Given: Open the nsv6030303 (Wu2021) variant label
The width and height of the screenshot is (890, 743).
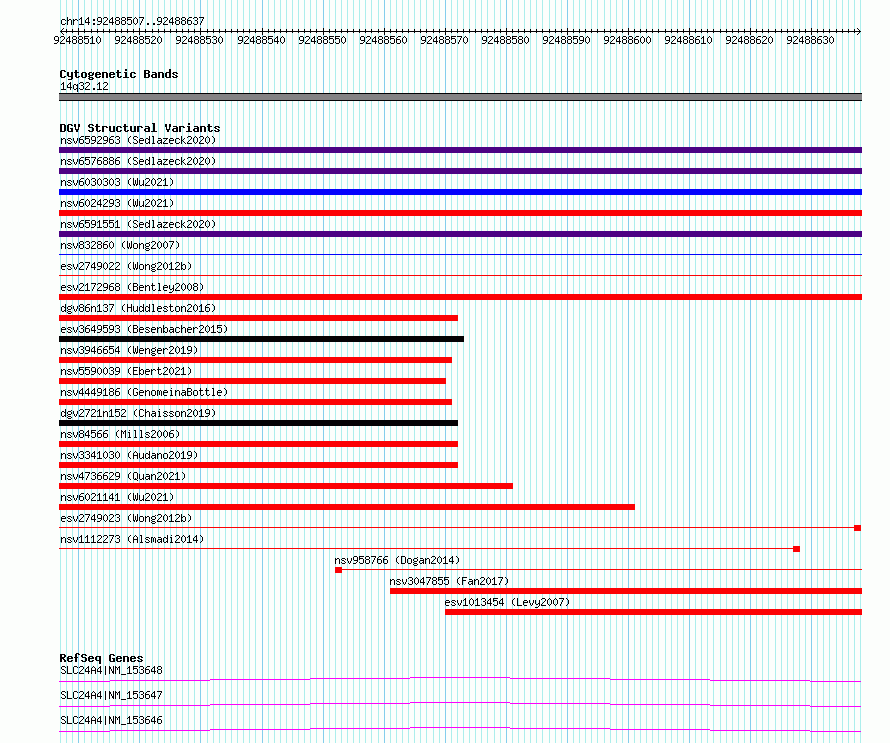Looking at the screenshot, I should coord(117,182).
